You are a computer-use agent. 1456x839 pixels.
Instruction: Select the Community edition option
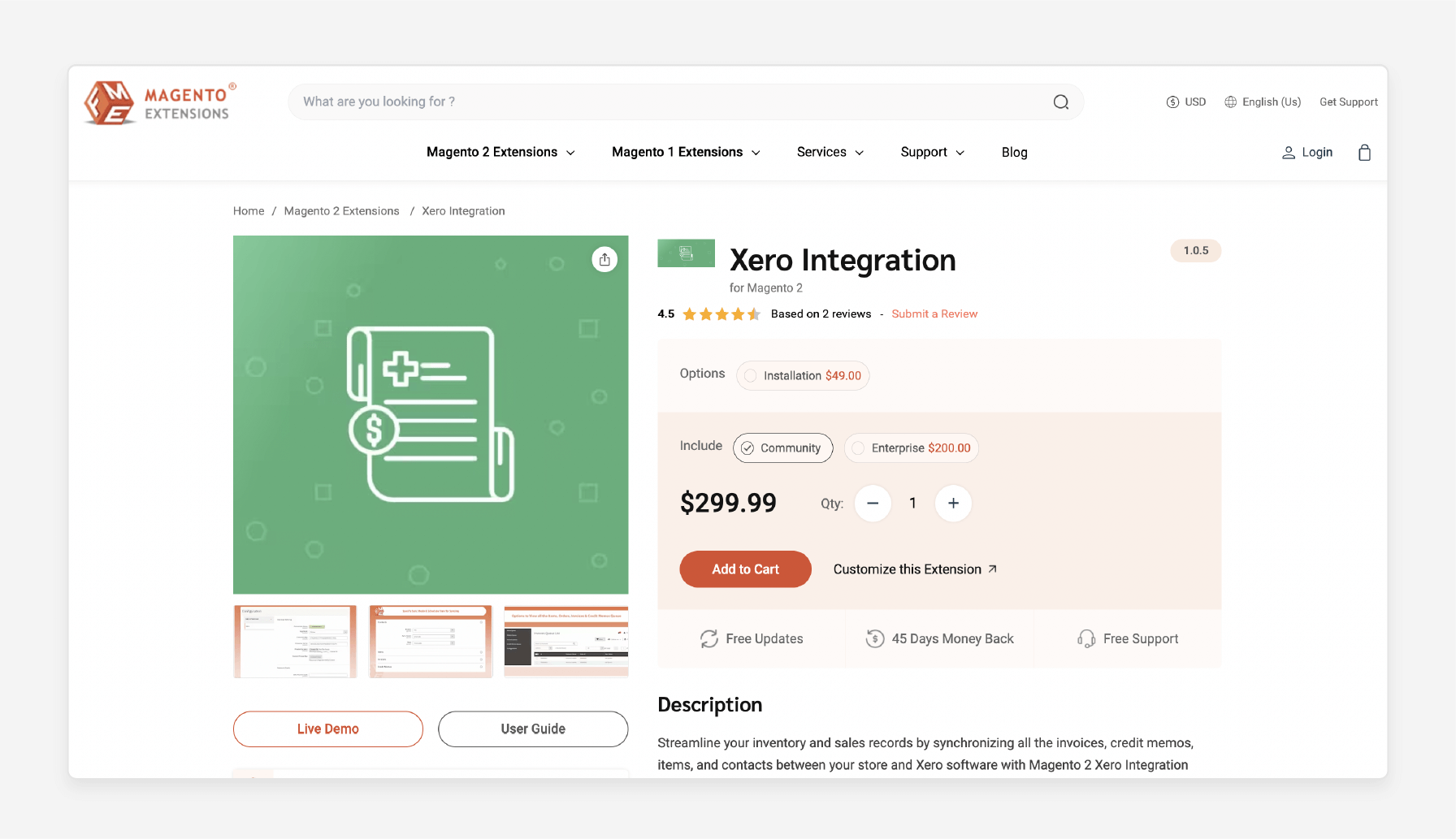click(x=783, y=448)
